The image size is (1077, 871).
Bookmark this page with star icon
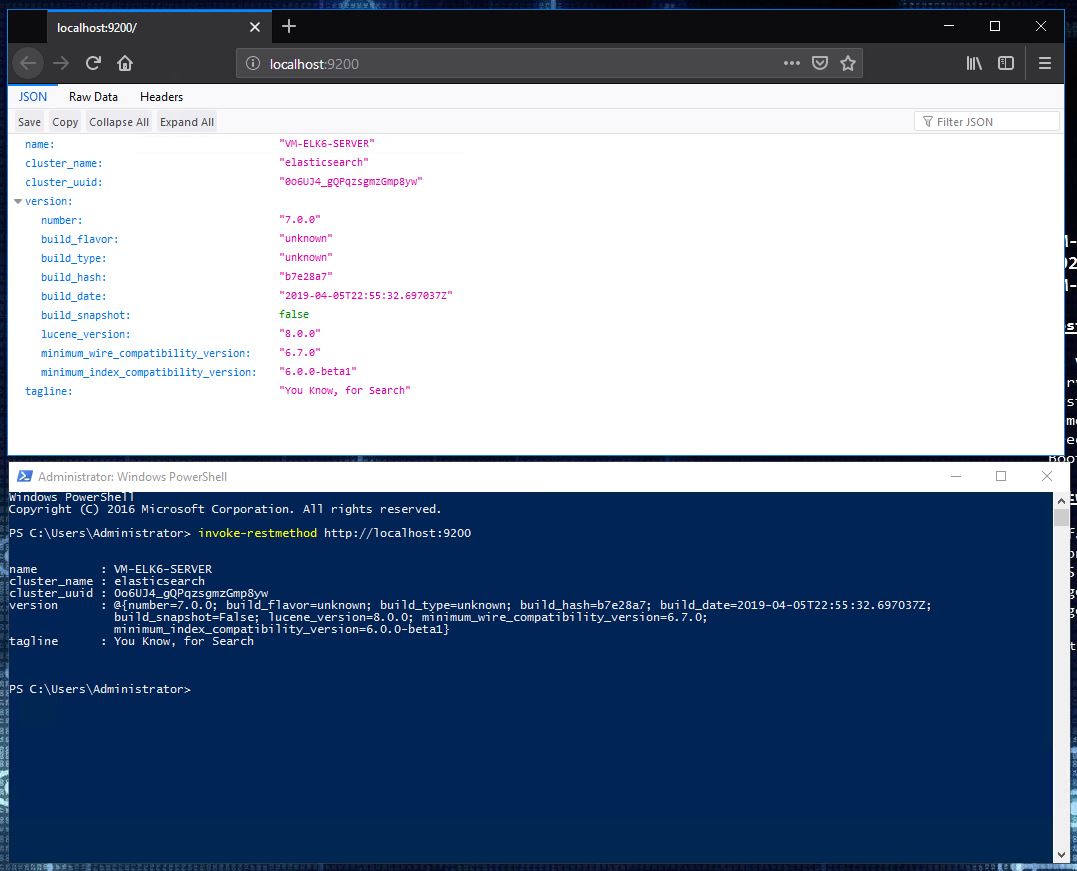click(848, 63)
